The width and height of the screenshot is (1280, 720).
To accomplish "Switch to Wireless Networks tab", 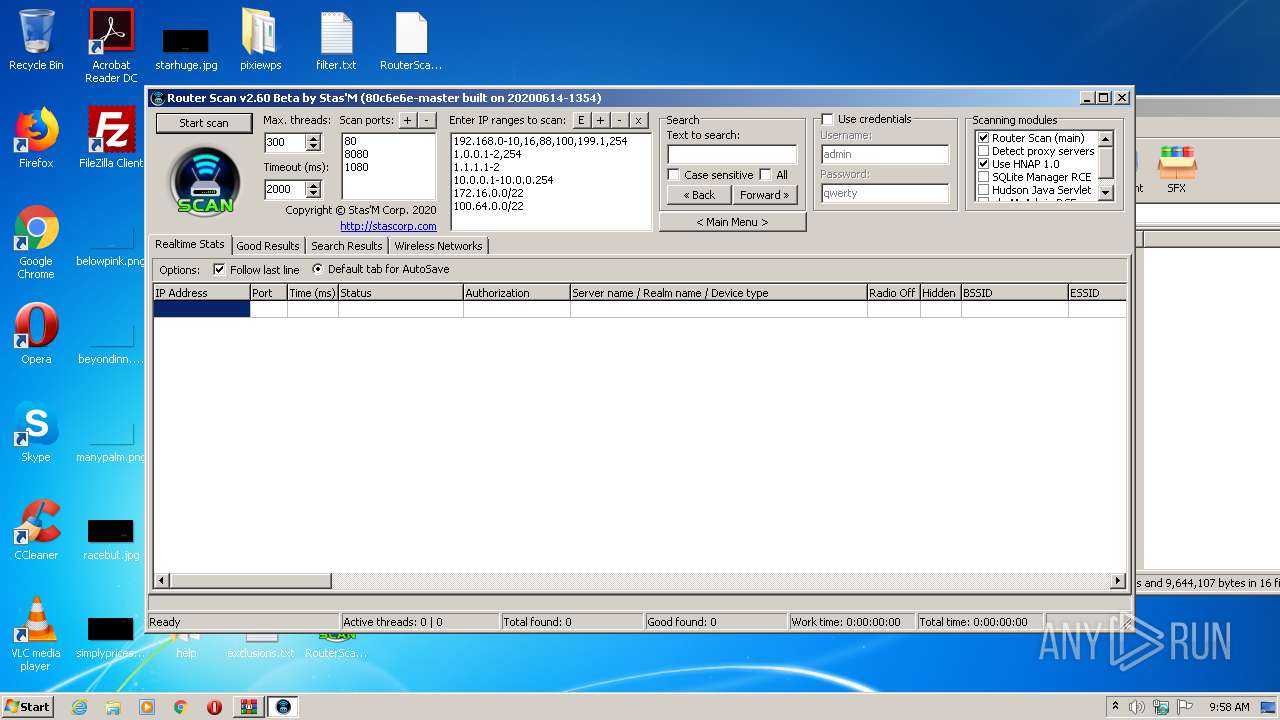I will (438, 246).
